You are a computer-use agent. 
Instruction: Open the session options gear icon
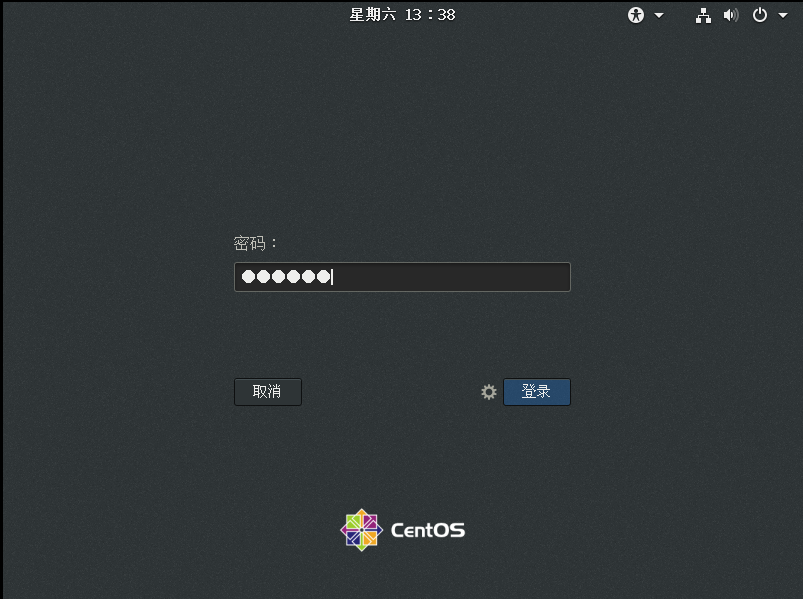(x=489, y=392)
